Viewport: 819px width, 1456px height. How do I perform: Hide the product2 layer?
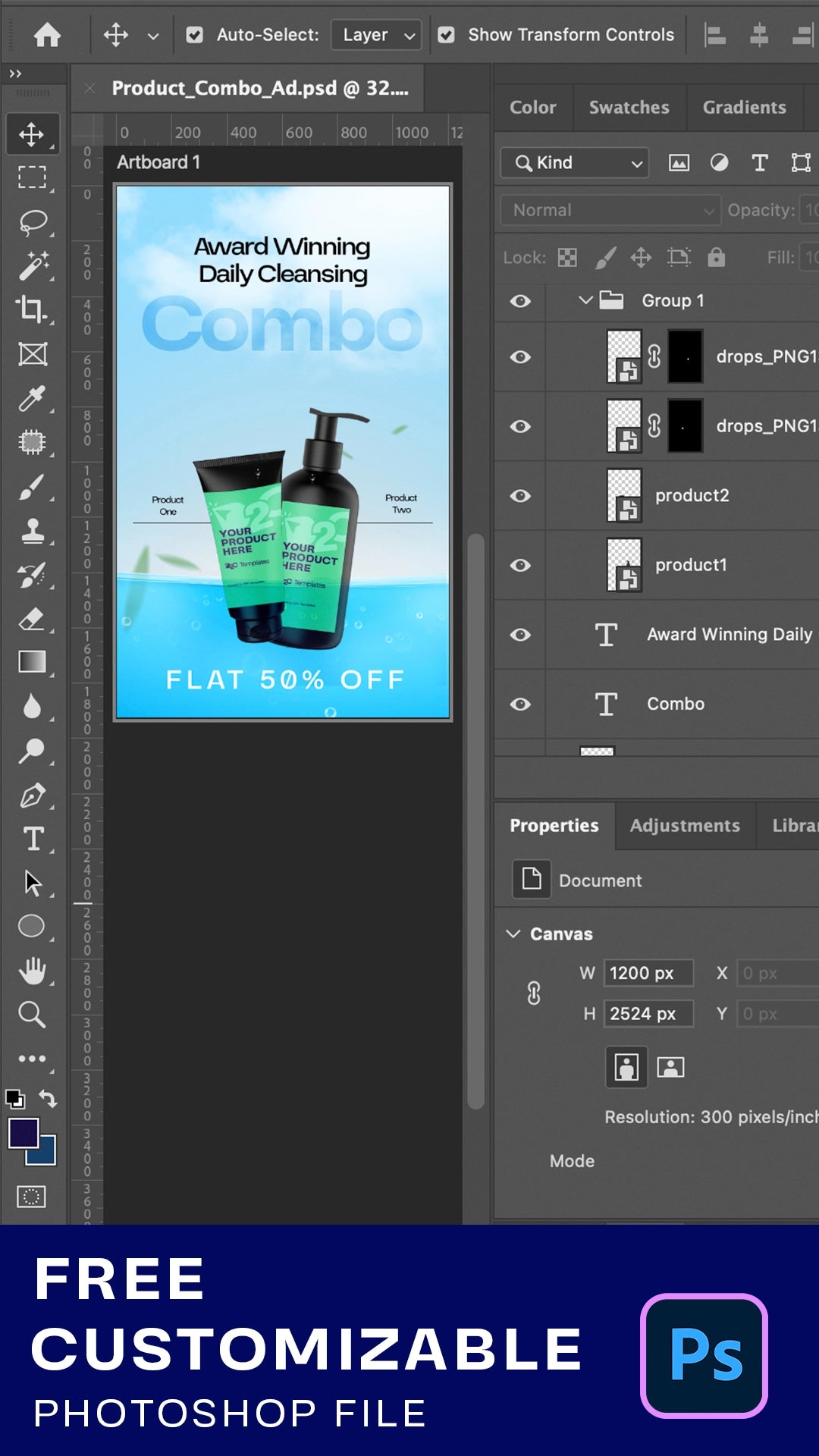point(520,496)
